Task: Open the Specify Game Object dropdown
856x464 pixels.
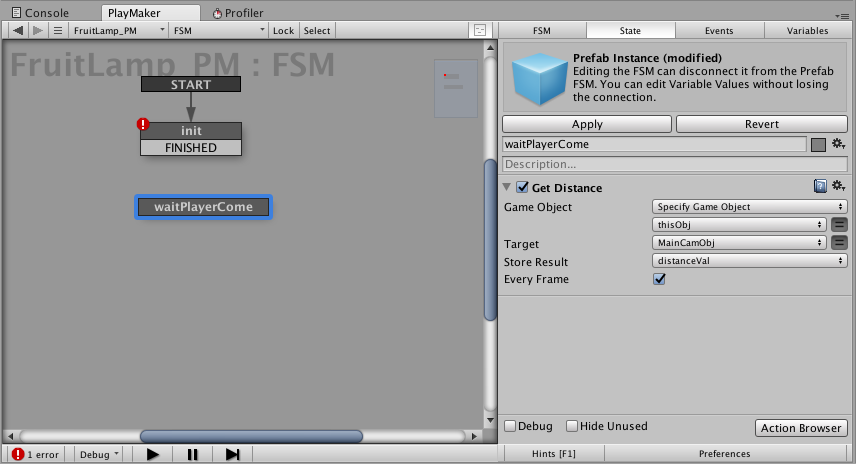Action: click(x=750, y=206)
